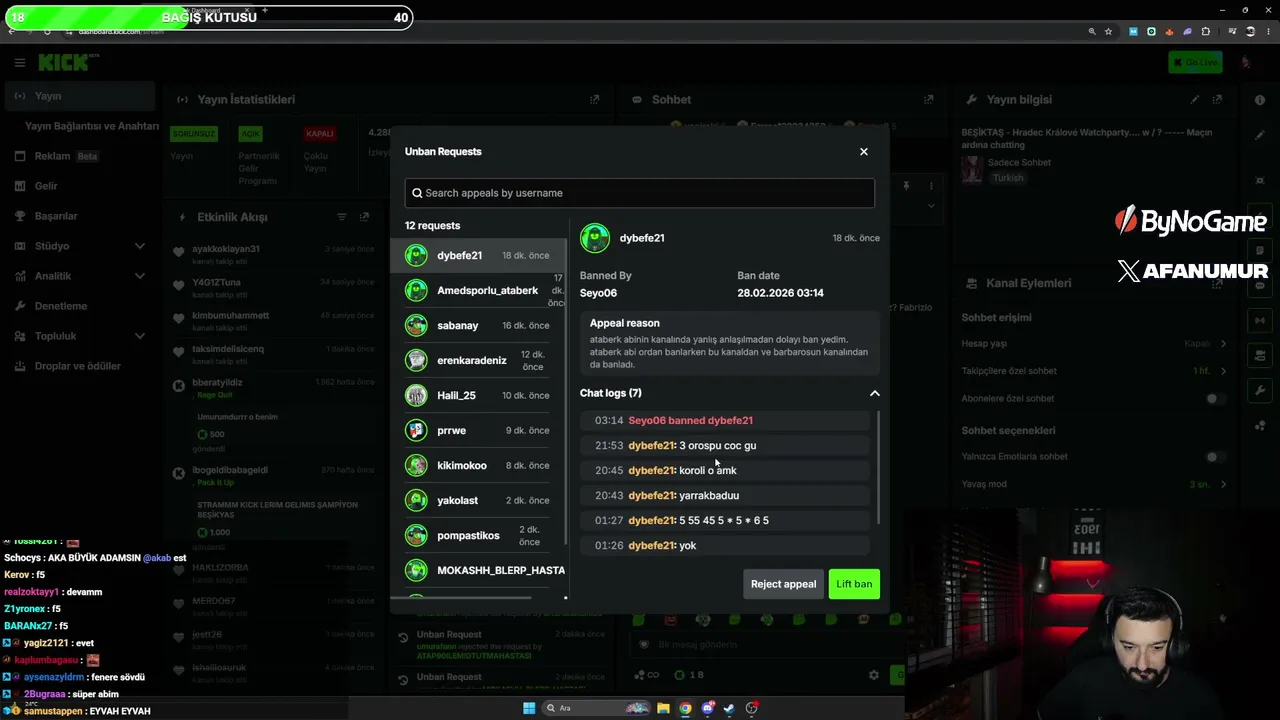
Task: Close the Unban Requests dialog
Action: click(x=864, y=152)
